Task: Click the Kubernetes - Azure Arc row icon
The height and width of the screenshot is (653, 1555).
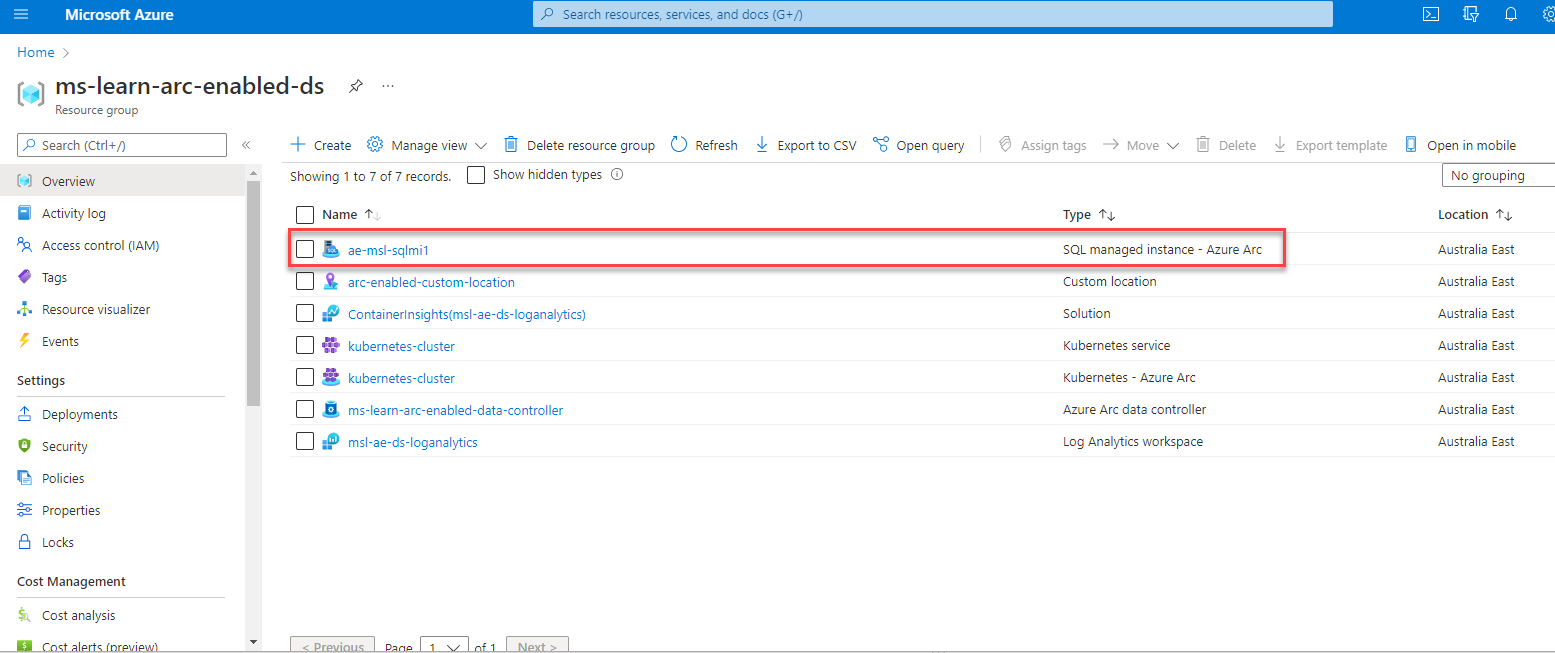Action: tap(331, 377)
